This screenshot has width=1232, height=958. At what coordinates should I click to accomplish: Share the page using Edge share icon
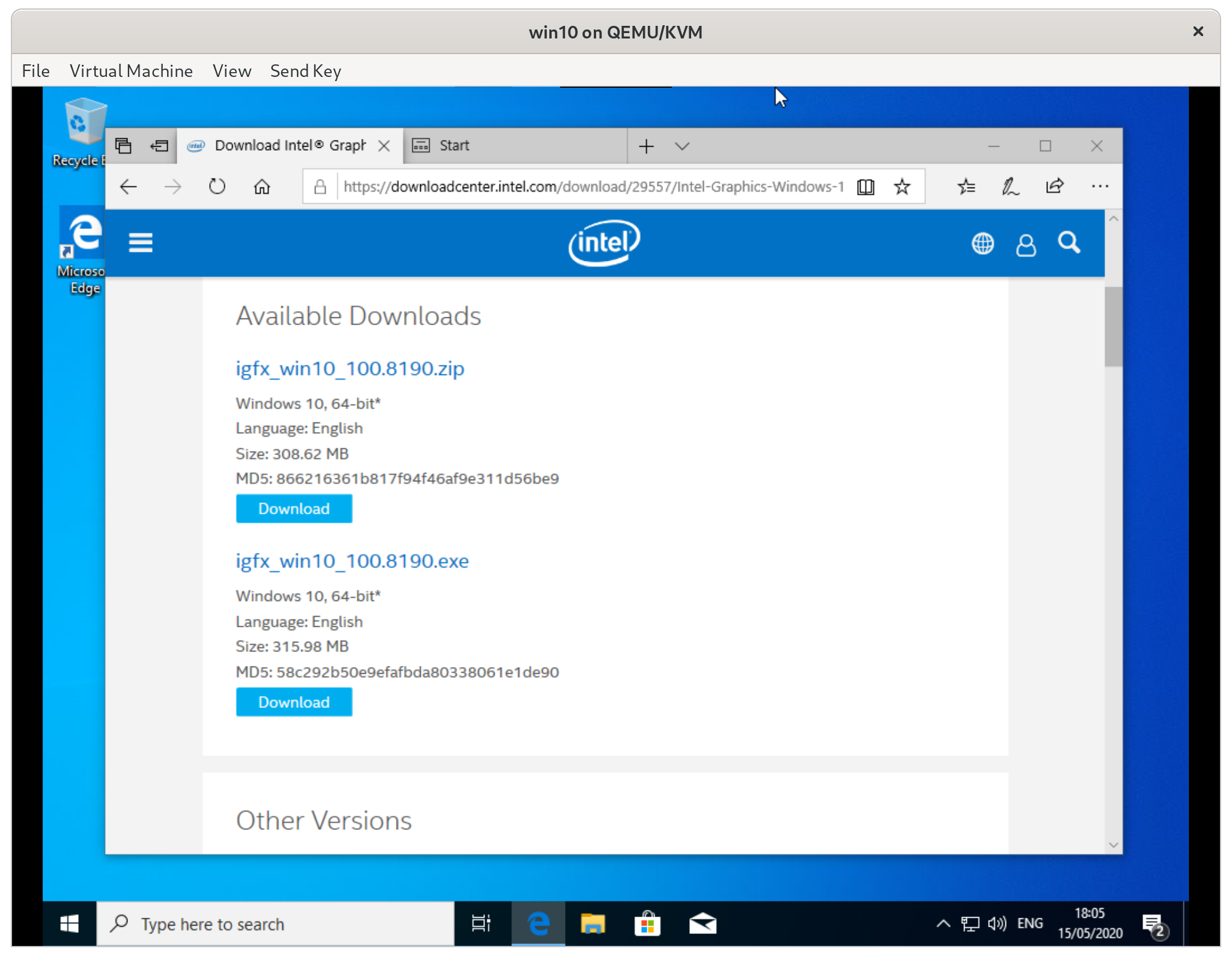[1055, 186]
